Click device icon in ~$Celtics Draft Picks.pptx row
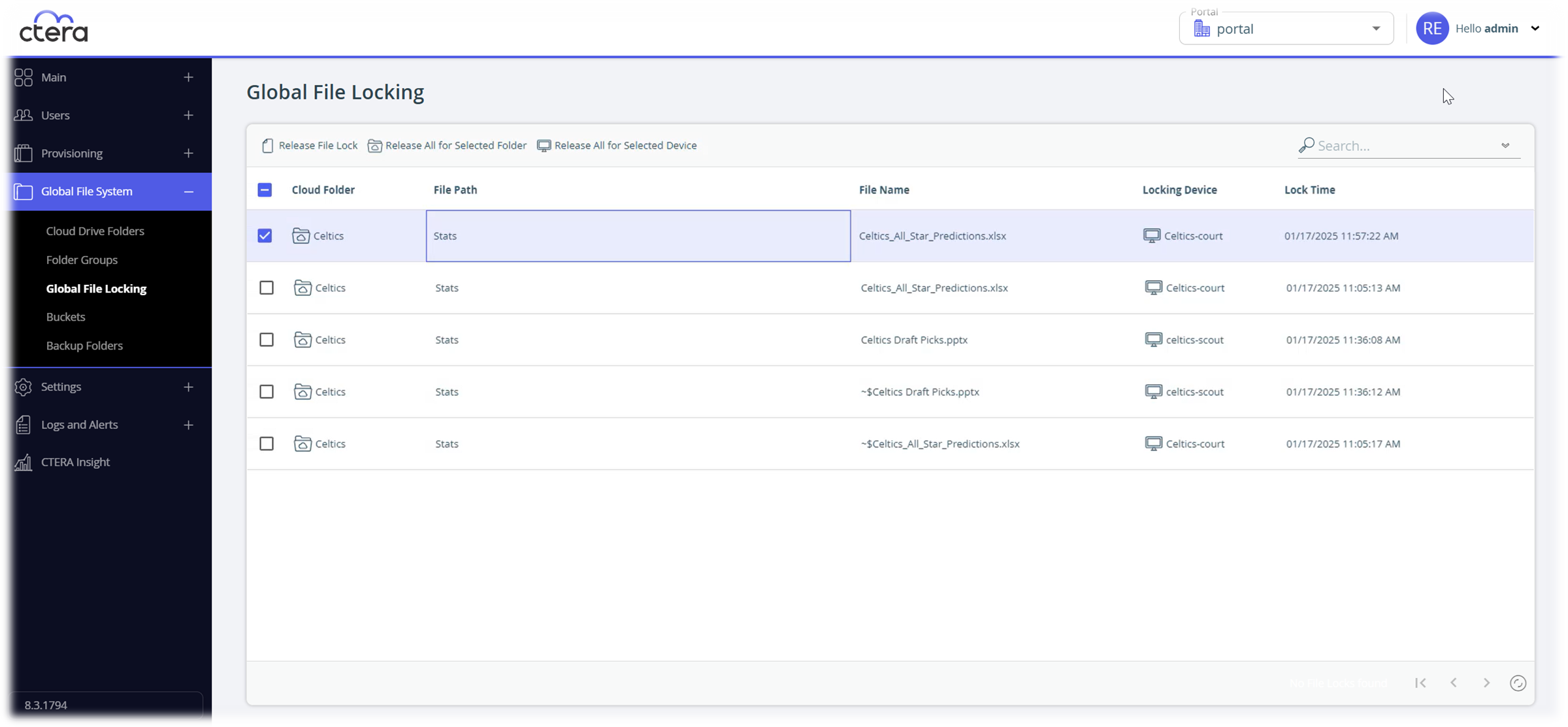 click(1154, 392)
